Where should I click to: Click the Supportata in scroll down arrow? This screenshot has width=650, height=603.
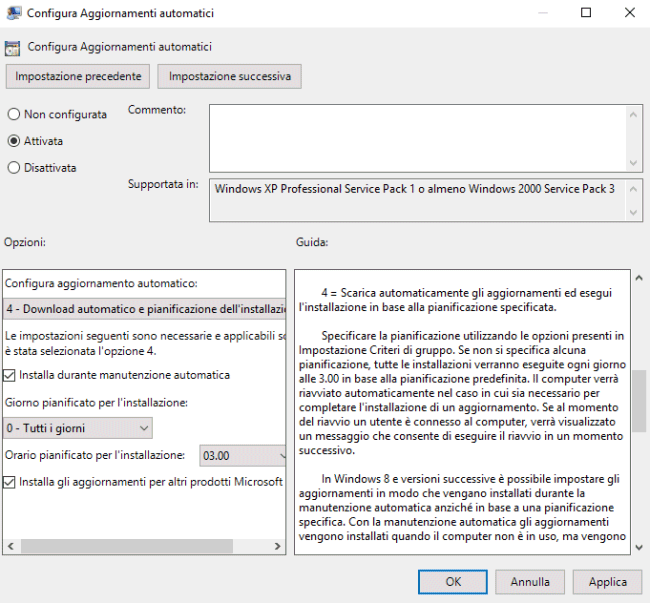click(633, 213)
